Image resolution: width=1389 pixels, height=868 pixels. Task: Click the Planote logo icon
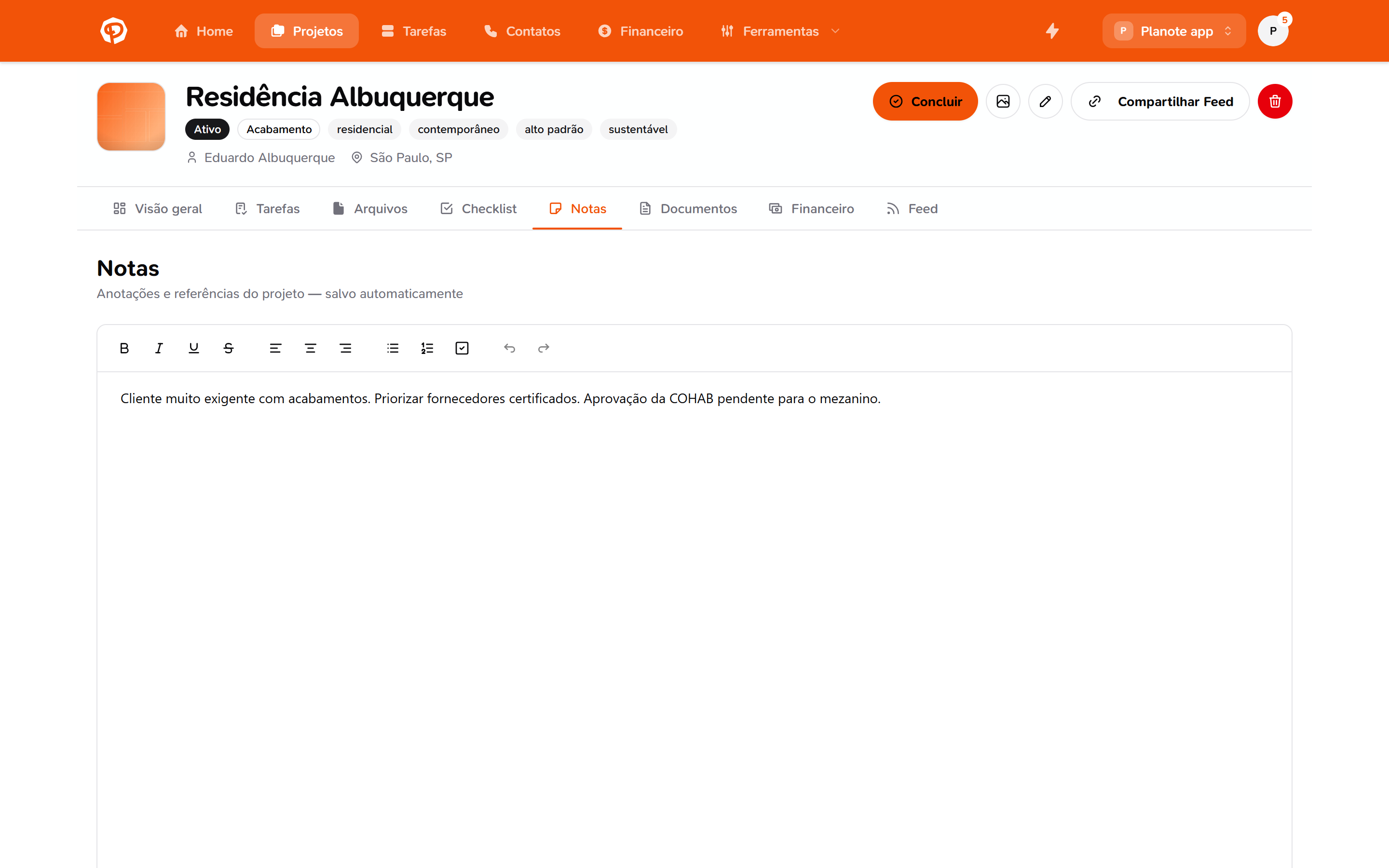(114, 31)
